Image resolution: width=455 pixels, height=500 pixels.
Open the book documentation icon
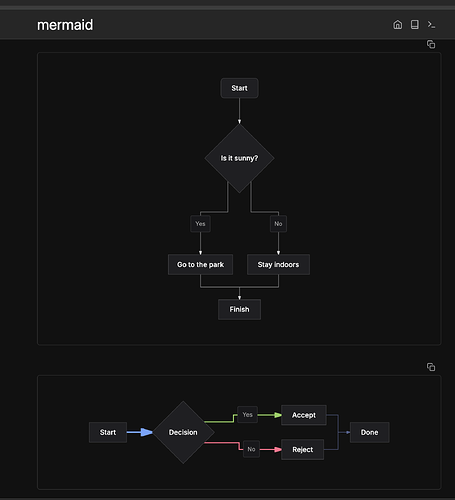point(414,25)
